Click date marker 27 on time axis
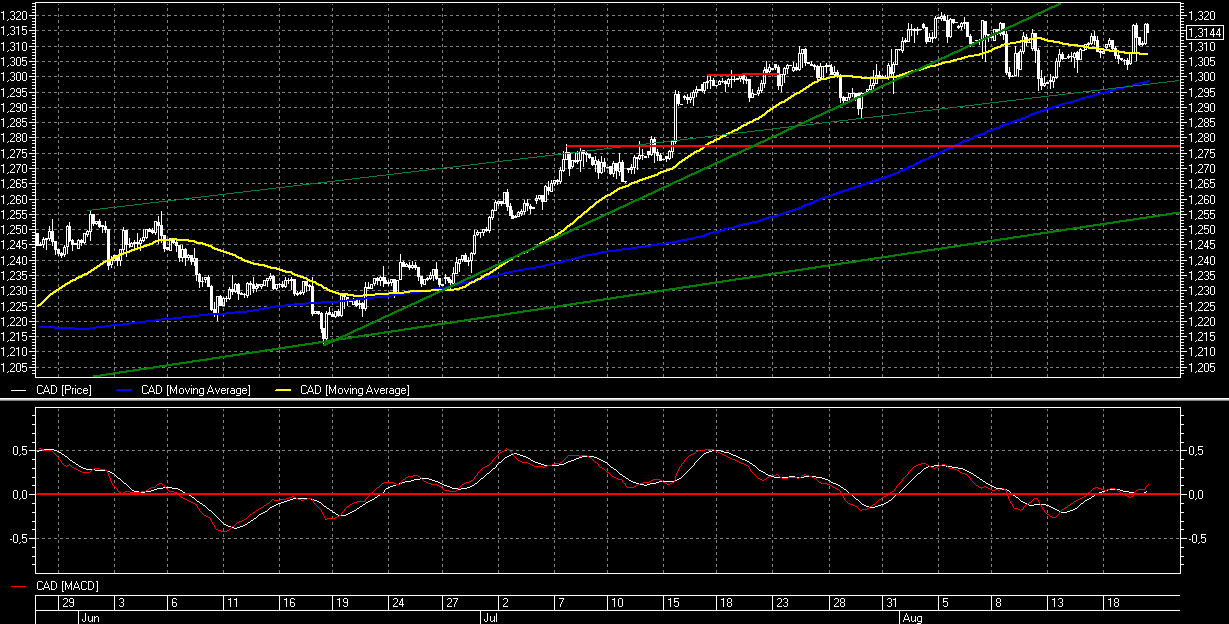This screenshot has width=1229, height=624. click(x=452, y=603)
